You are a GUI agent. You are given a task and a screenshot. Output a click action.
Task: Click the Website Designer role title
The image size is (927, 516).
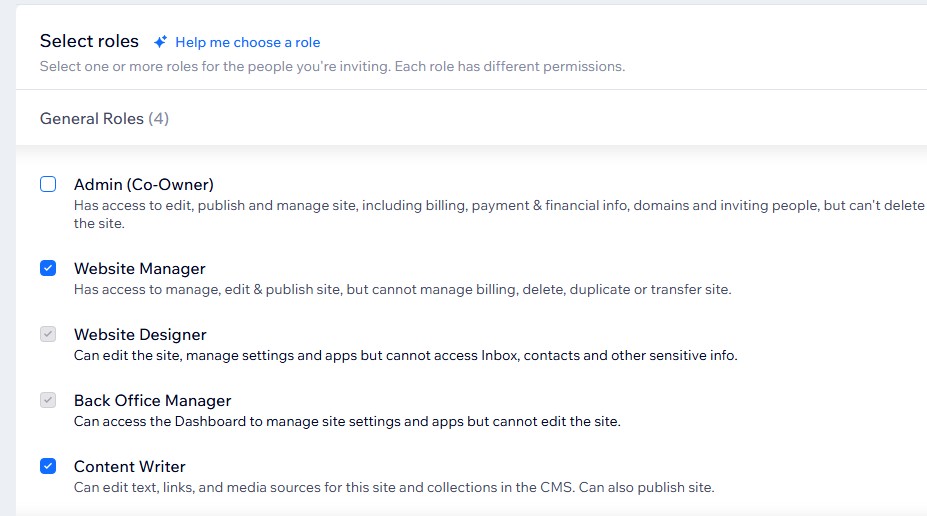click(x=140, y=334)
